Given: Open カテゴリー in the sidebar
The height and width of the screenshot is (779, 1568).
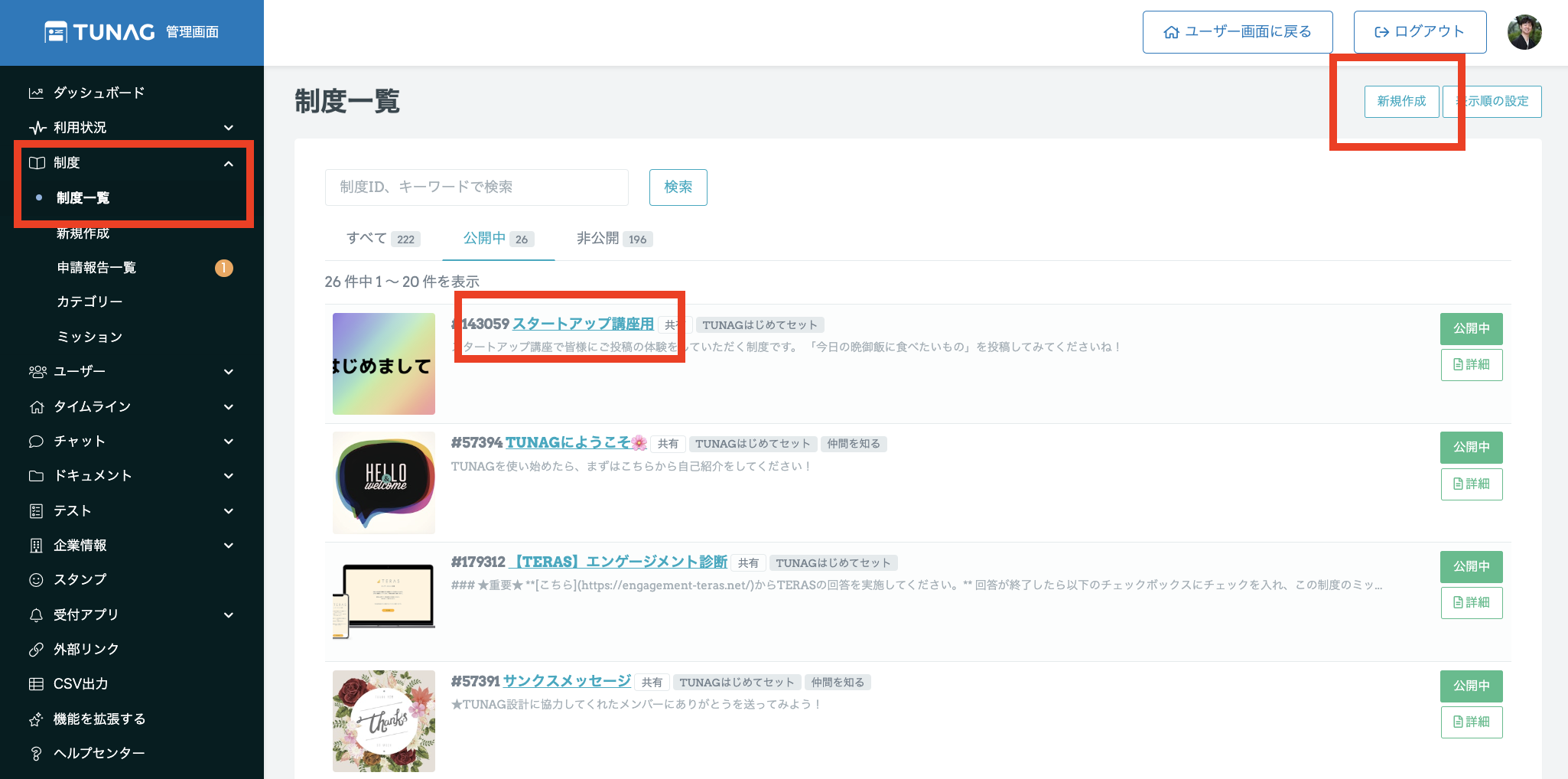Looking at the screenshot, I should click(89, 301).
